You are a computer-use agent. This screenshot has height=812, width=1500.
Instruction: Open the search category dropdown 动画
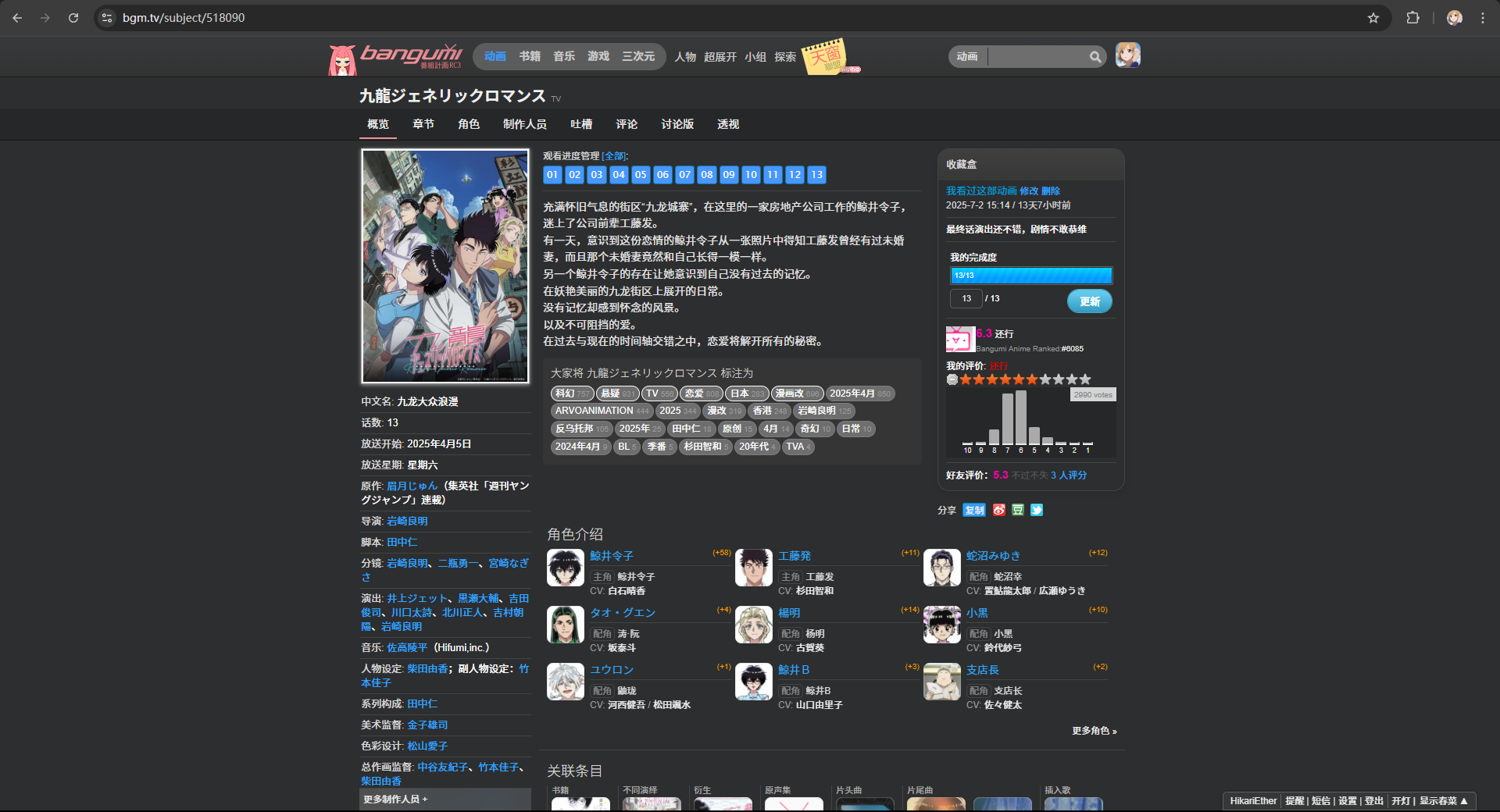point(967,56)
